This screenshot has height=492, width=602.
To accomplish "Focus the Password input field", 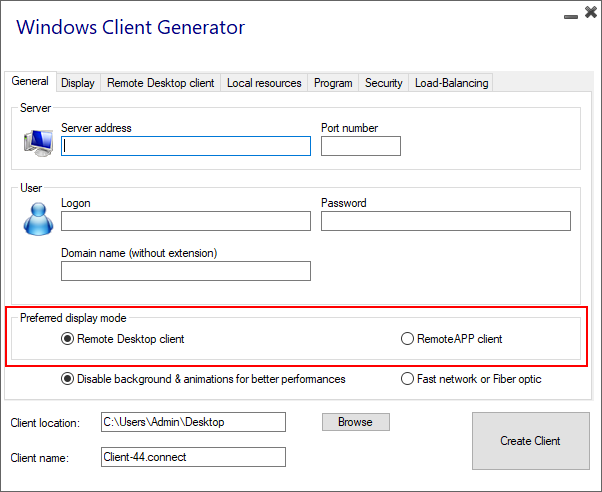I will pos(446,221).
